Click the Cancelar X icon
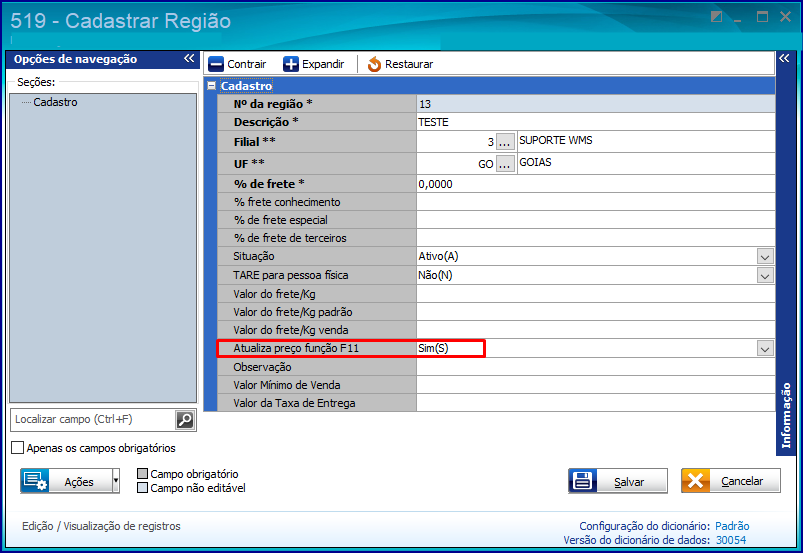The height and width of the screenshot is (553, 803). pos(695,481)
